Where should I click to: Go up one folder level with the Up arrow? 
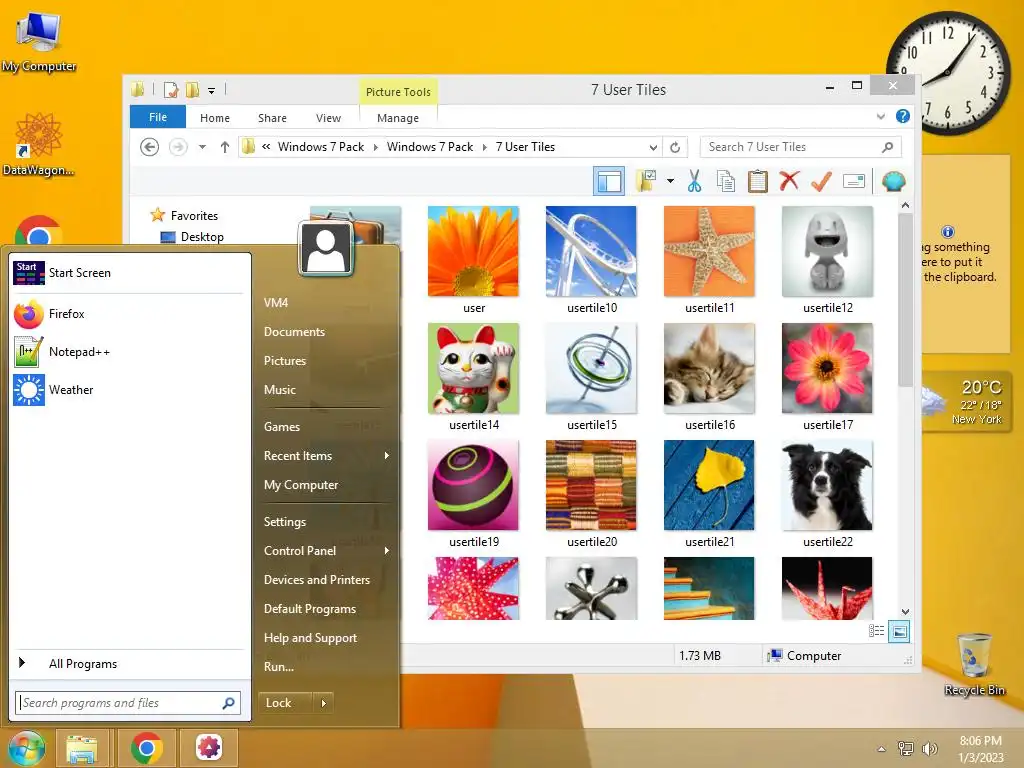pos(225,147)
